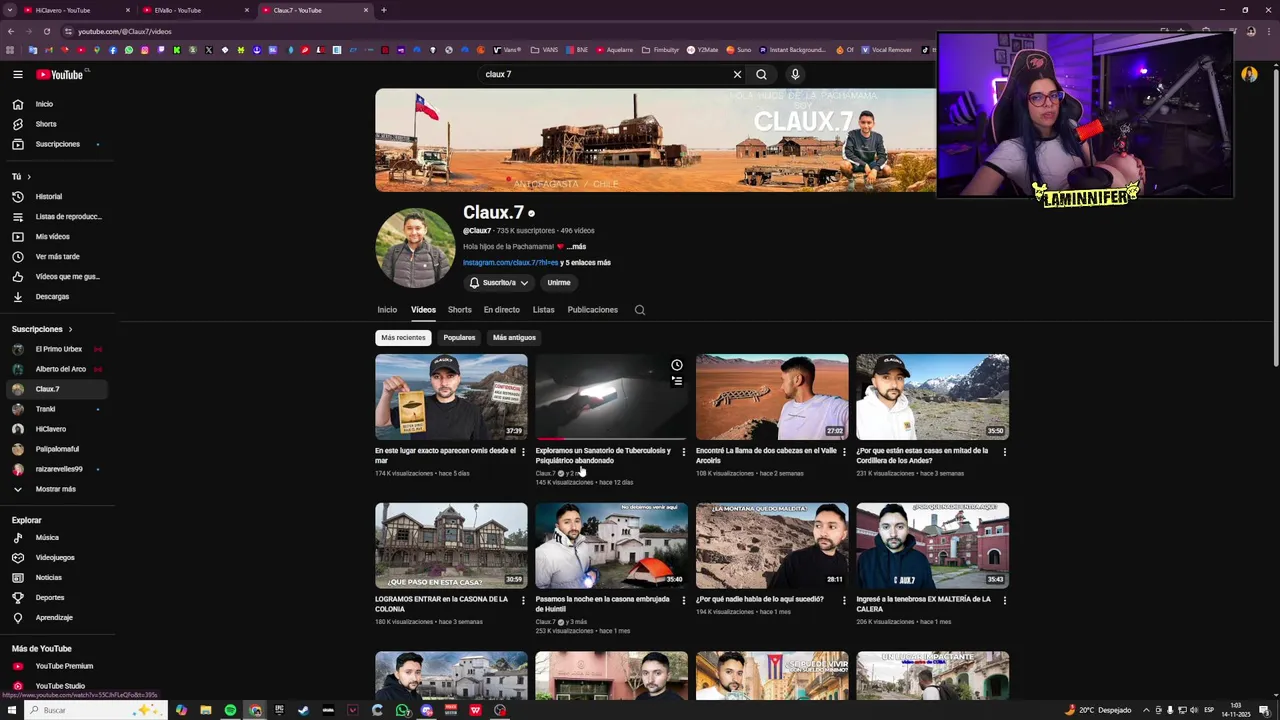This screenshot has width=1280, height=720.
Task: Open options menu for Sanatorio video
Action: point(684,452)
